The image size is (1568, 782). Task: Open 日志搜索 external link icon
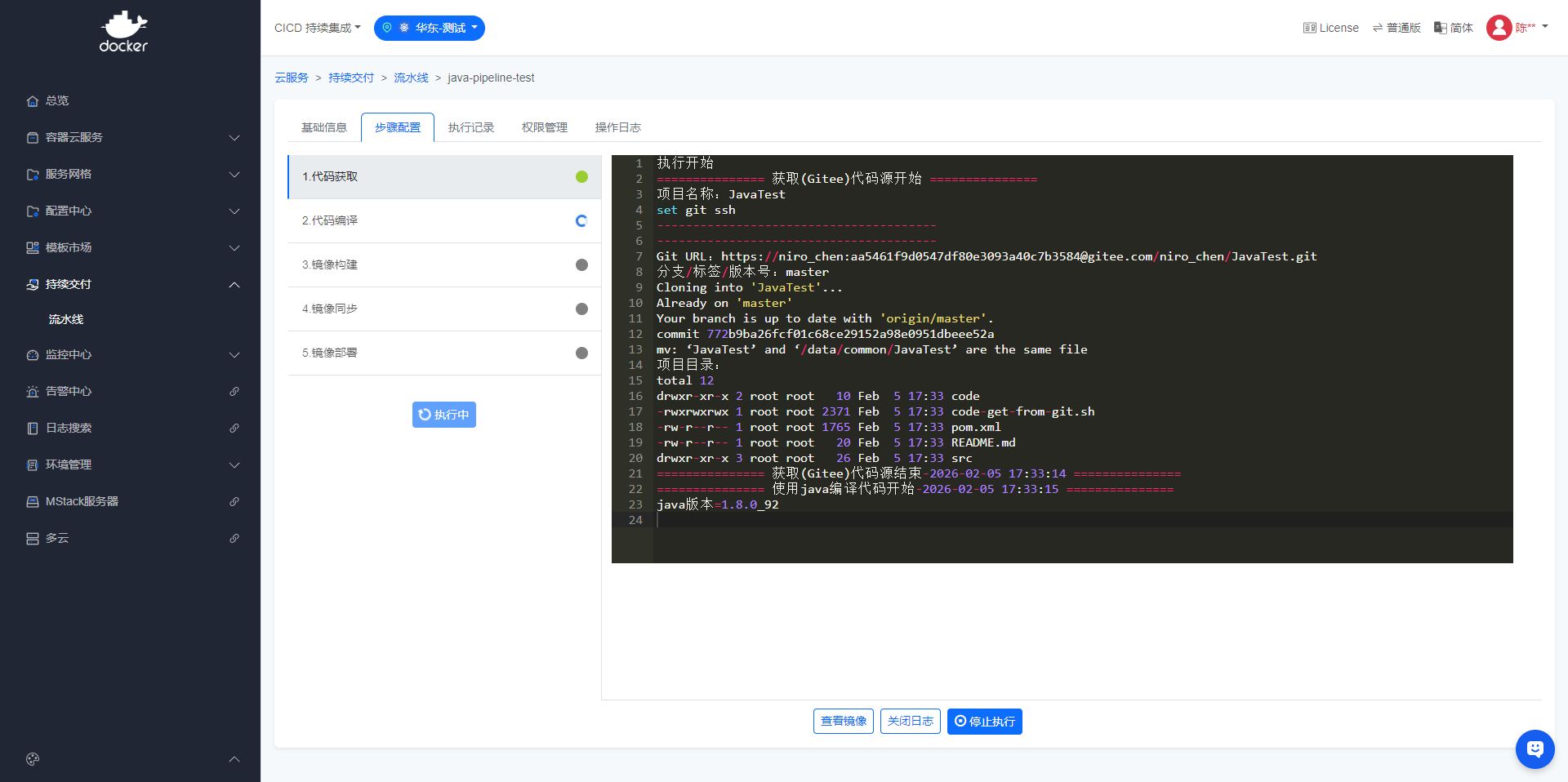pos(234,429)
